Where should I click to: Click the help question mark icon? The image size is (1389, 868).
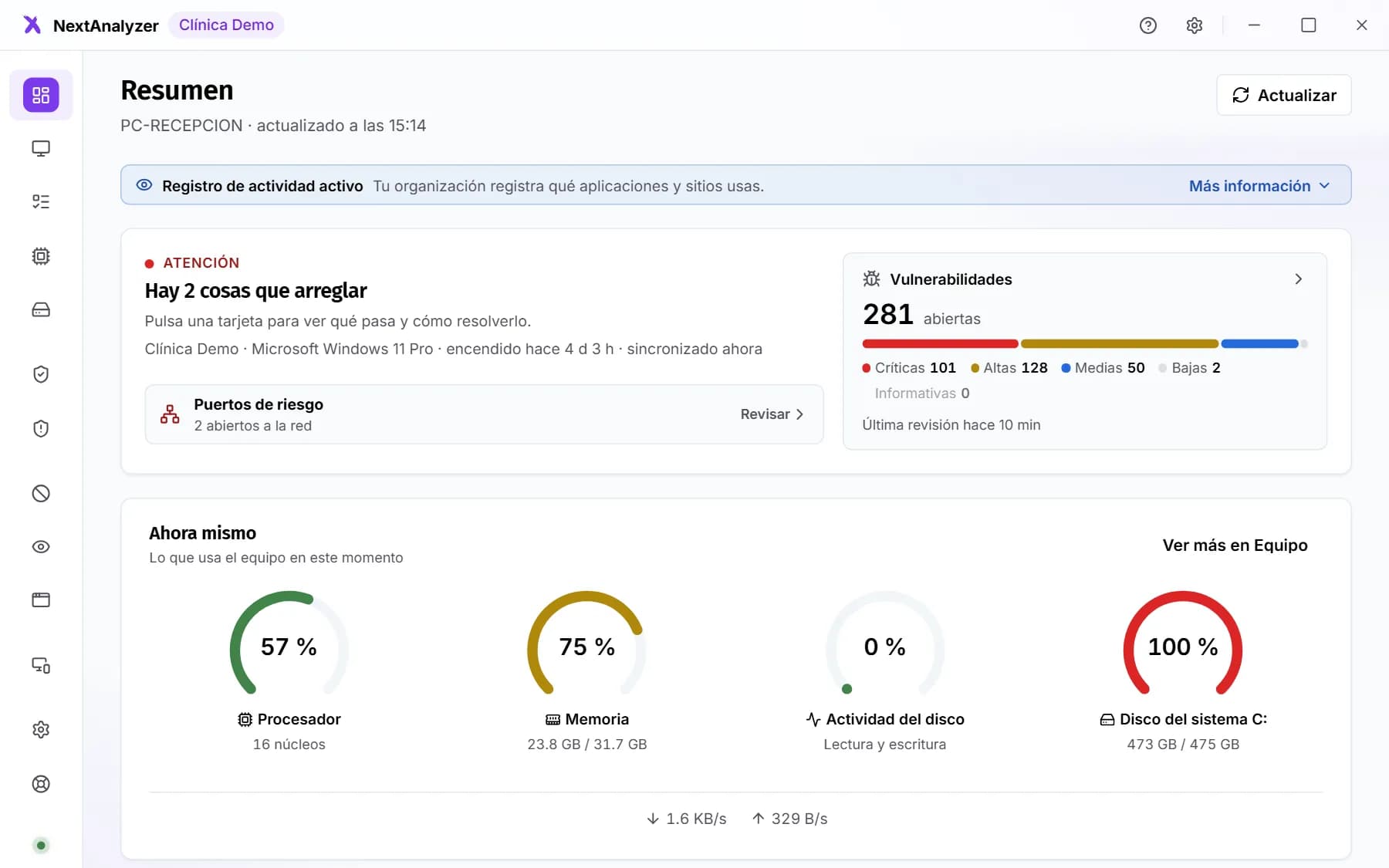1148,25
